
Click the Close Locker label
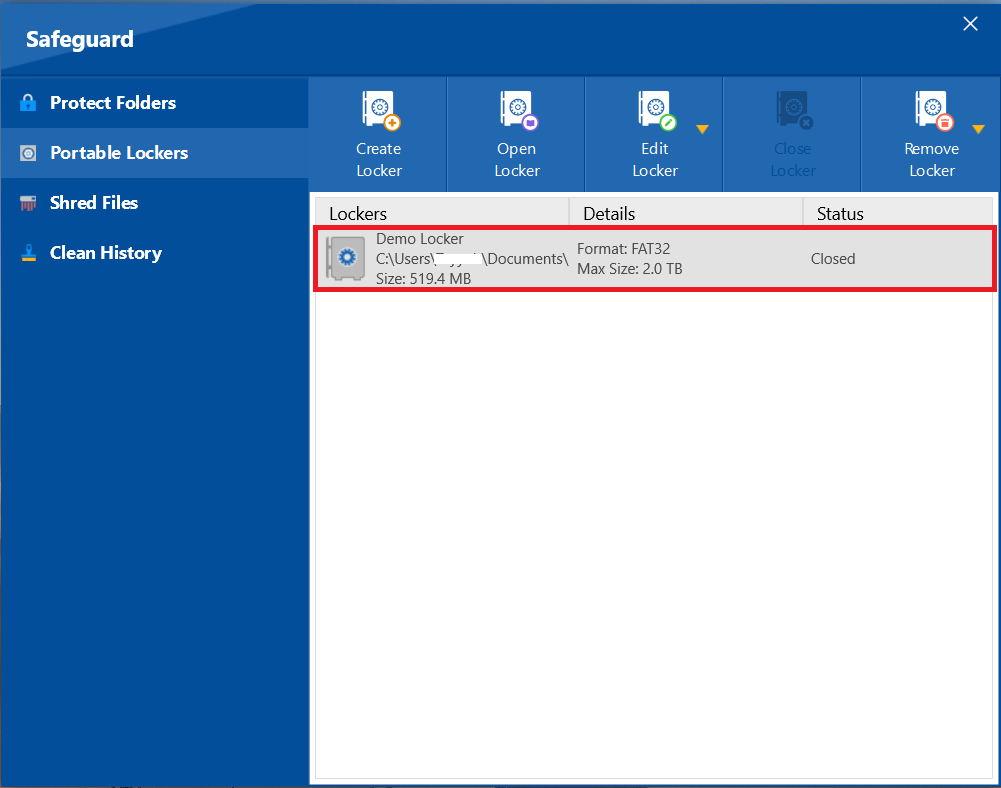click(x=793, y=160)
